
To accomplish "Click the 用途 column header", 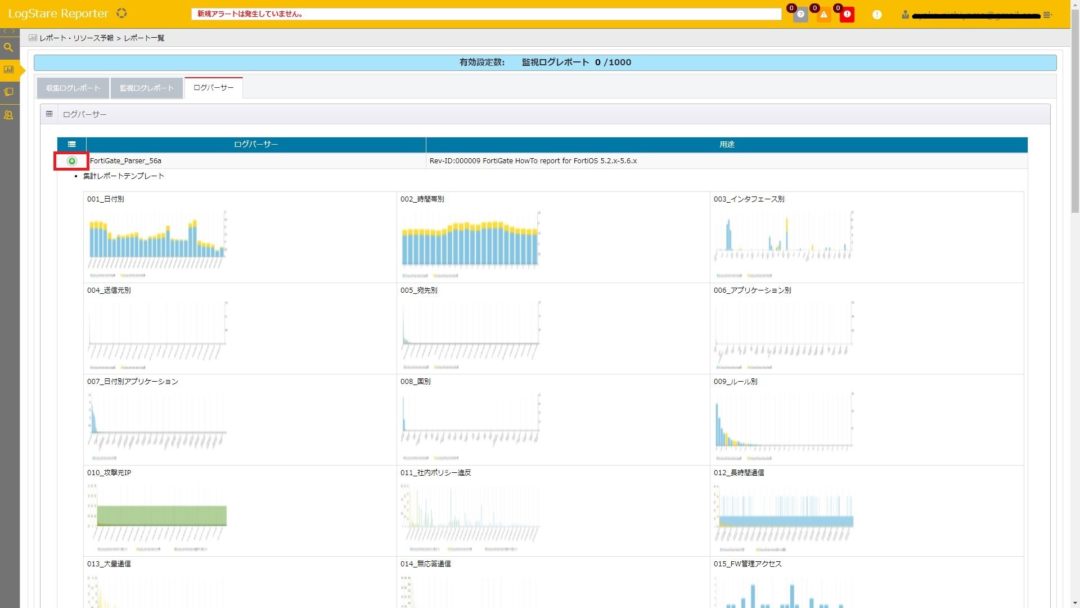I will click(727, 144).
